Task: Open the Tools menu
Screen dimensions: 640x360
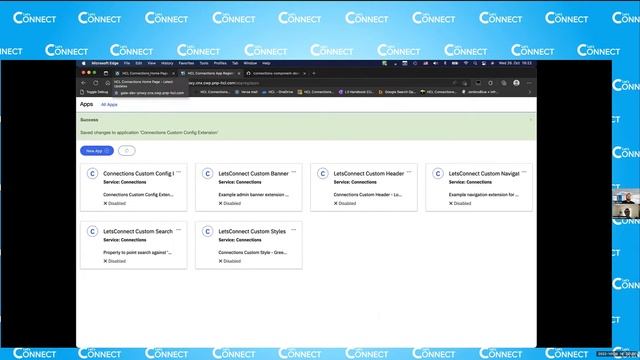Action: [204, 63]
